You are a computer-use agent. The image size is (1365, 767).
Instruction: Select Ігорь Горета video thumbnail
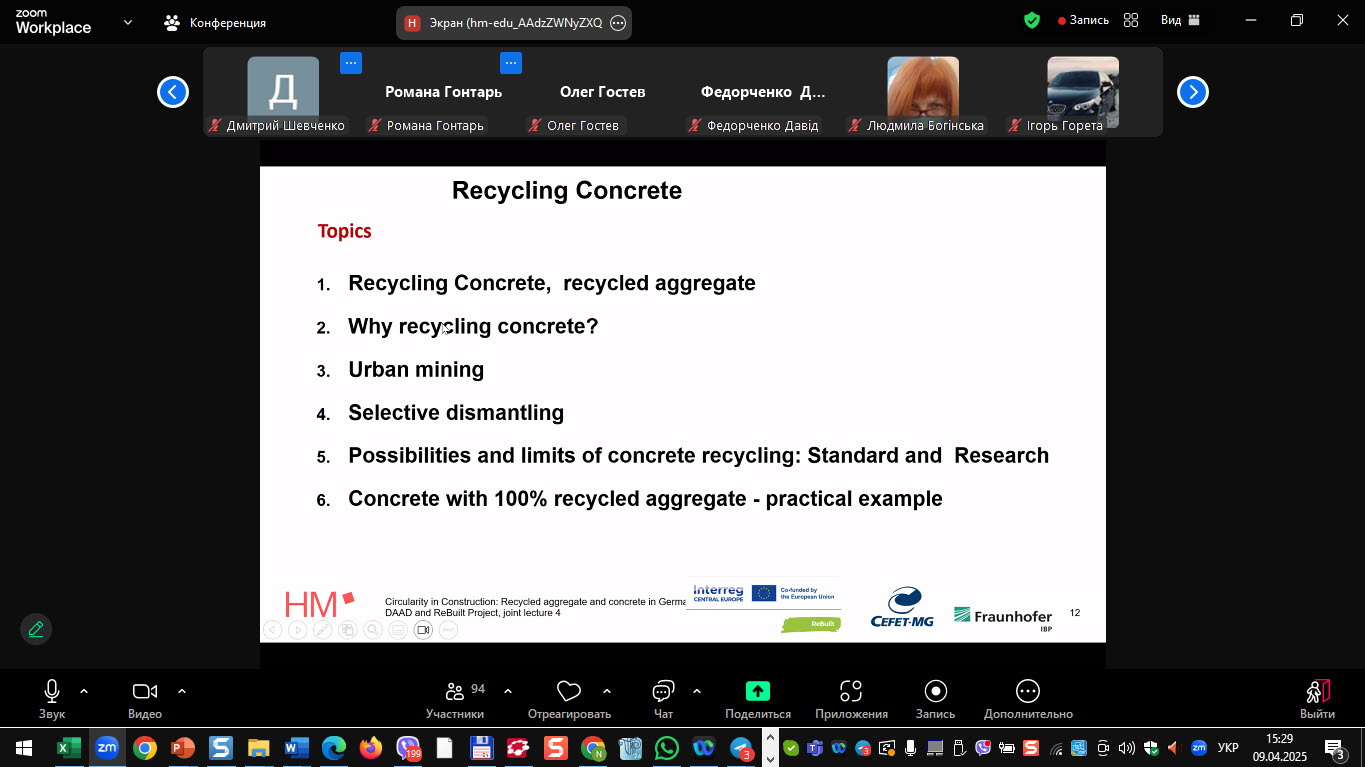pos(1083,91)
